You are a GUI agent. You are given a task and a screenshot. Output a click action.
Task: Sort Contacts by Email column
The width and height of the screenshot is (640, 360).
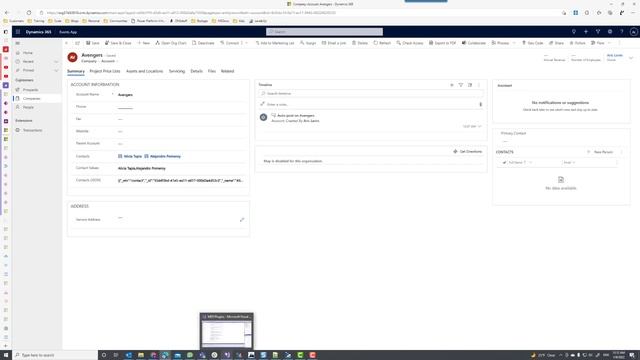[x=569, y=162]
